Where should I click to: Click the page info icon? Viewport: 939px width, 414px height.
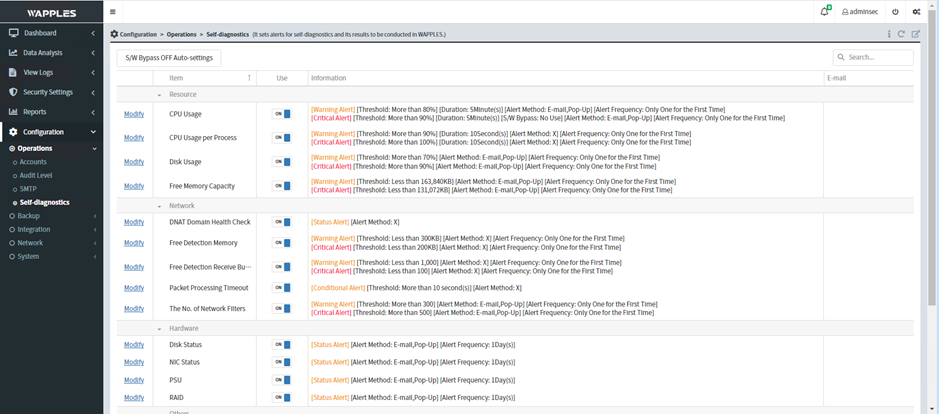click(889, 34)
